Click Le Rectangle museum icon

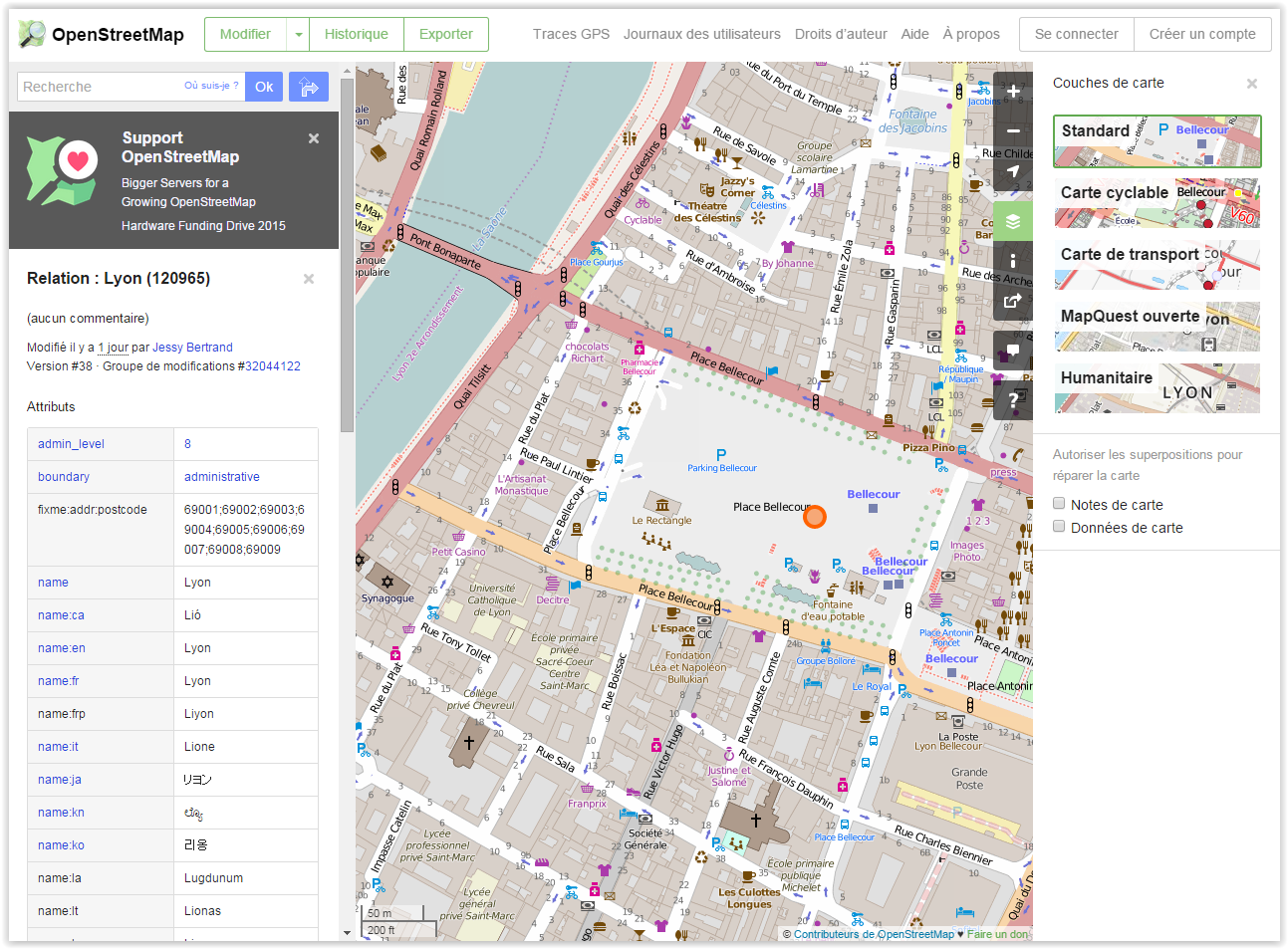pyautogui.click(x=662, y=505)
